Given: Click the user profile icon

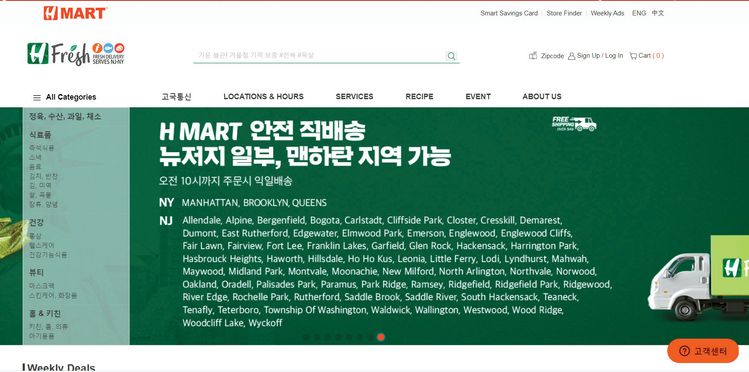Looking at the screenshot, I should click(571, 56).
